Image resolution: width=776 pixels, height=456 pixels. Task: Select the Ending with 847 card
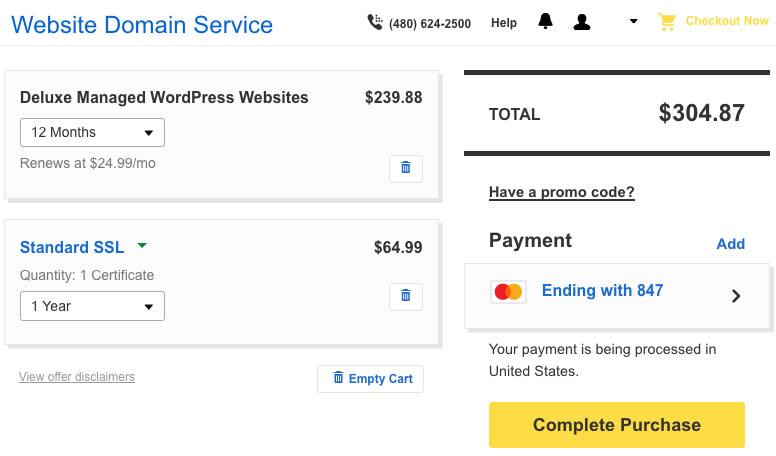point(617,296)
